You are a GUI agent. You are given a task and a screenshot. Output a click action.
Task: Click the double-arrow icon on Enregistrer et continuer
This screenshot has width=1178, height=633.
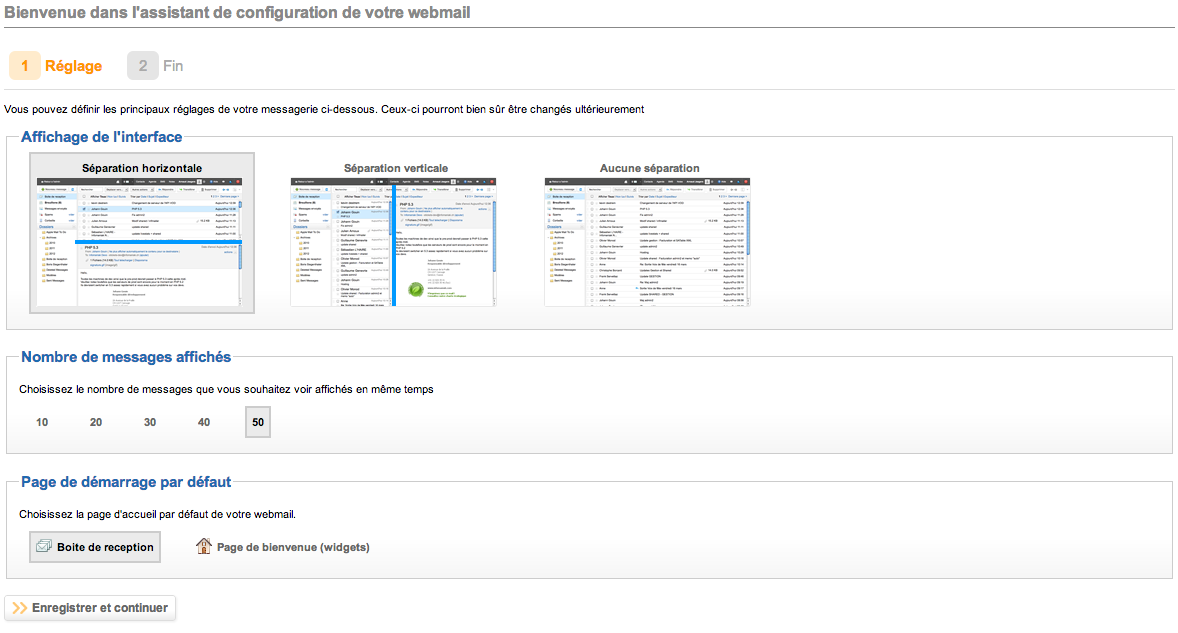click(x=19, y=607)
